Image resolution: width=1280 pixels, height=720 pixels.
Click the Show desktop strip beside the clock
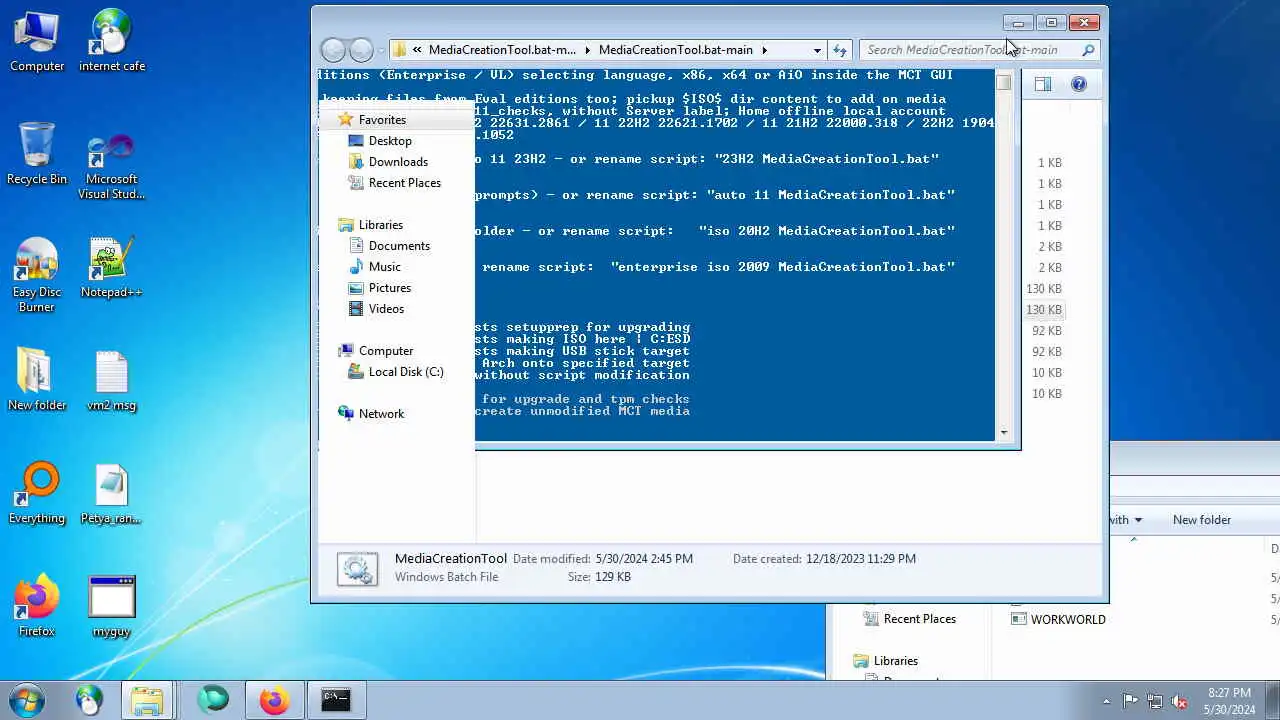click(x=1273, y=700)
